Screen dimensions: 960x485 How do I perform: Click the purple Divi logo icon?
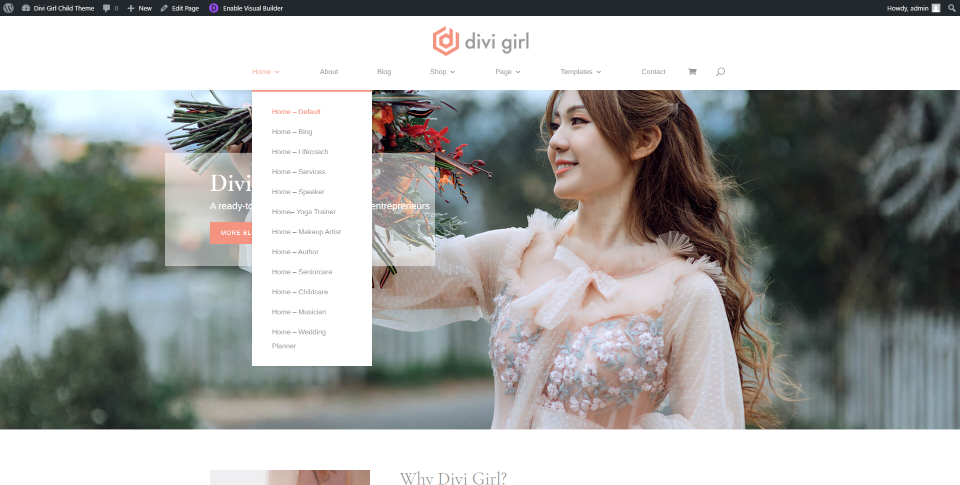tap(213, 8)
